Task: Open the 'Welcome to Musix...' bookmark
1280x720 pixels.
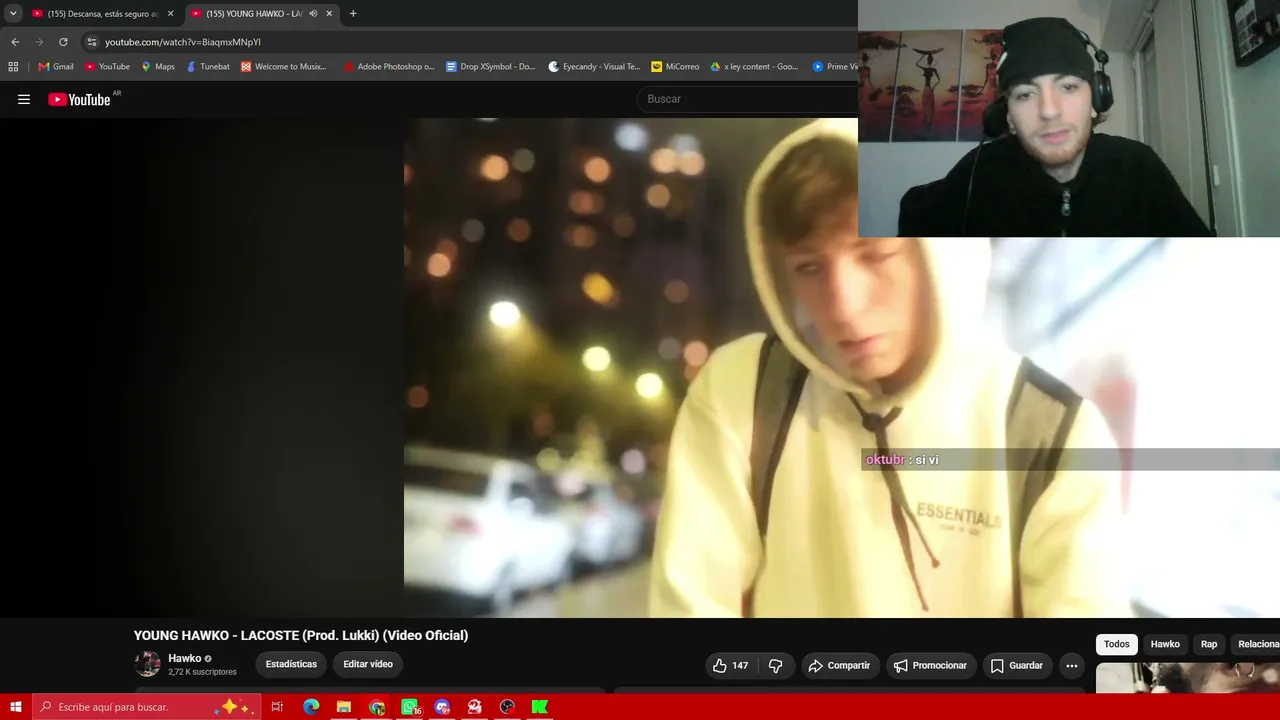Action: click(284, 67)
